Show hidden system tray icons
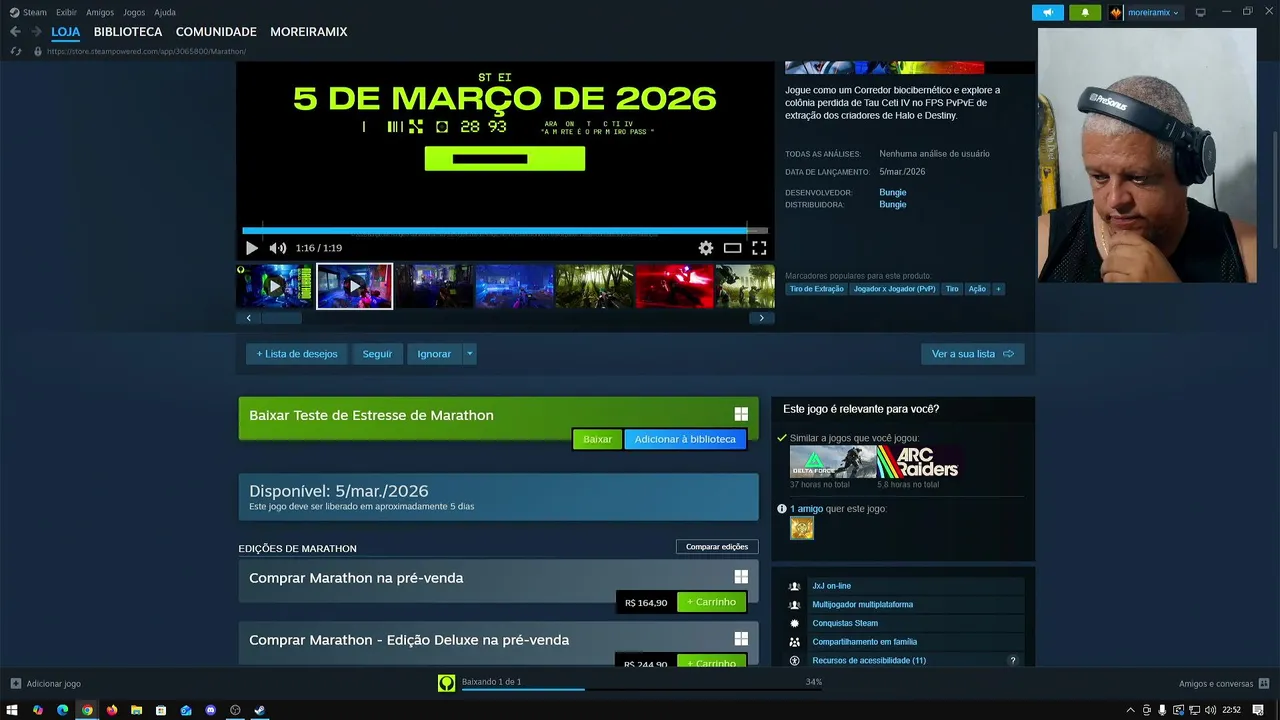Image resolution: width=1280 pixels, height=720 pixels. tap(1130, 710)
